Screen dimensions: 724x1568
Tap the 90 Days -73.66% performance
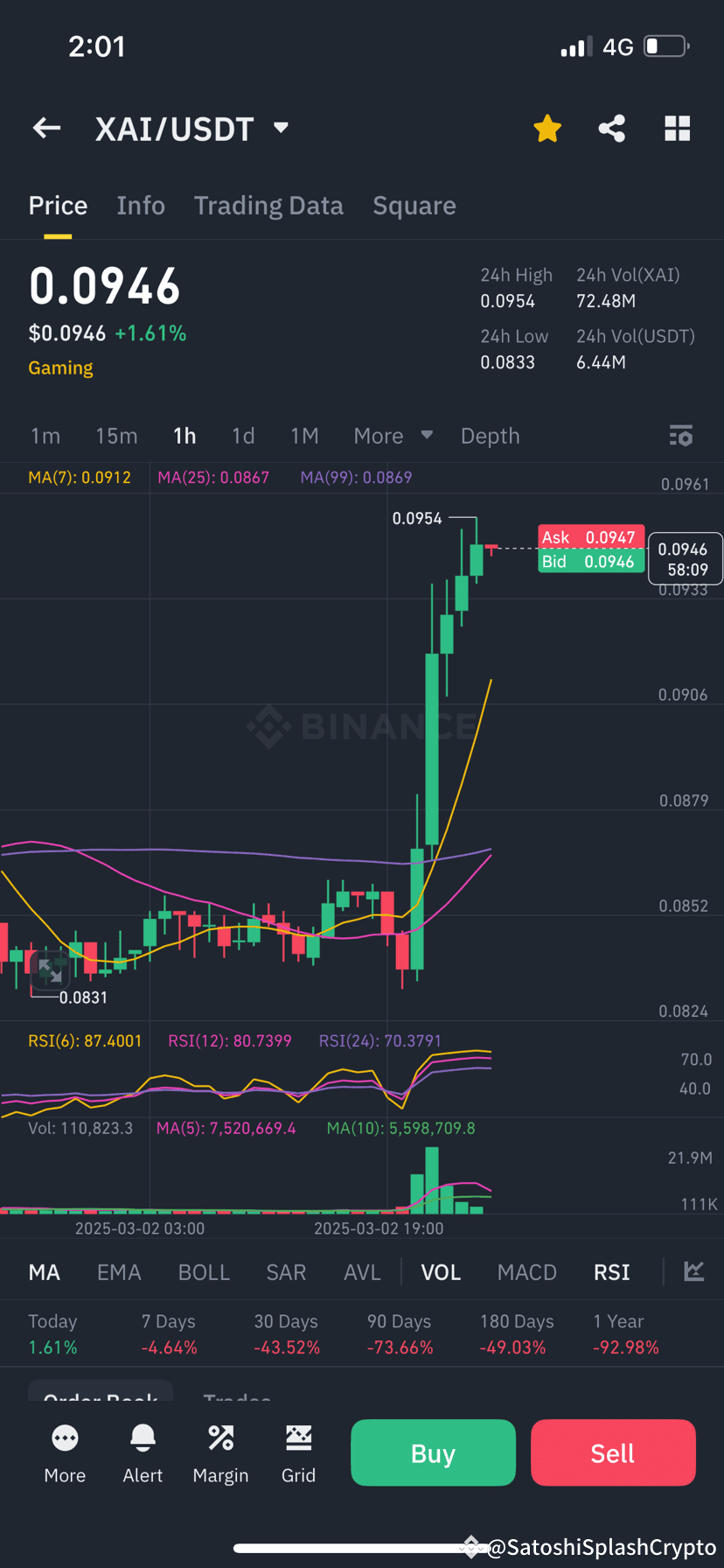tap(400, 1334)
